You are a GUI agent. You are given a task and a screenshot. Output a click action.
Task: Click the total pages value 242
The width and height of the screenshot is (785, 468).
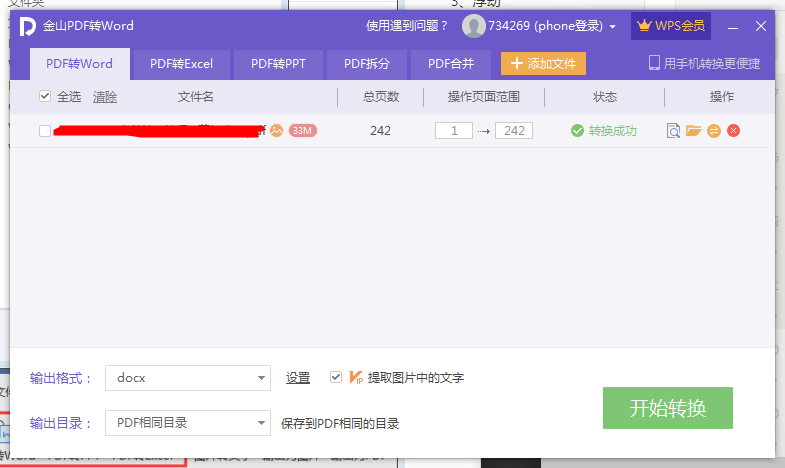pos(380,131)
